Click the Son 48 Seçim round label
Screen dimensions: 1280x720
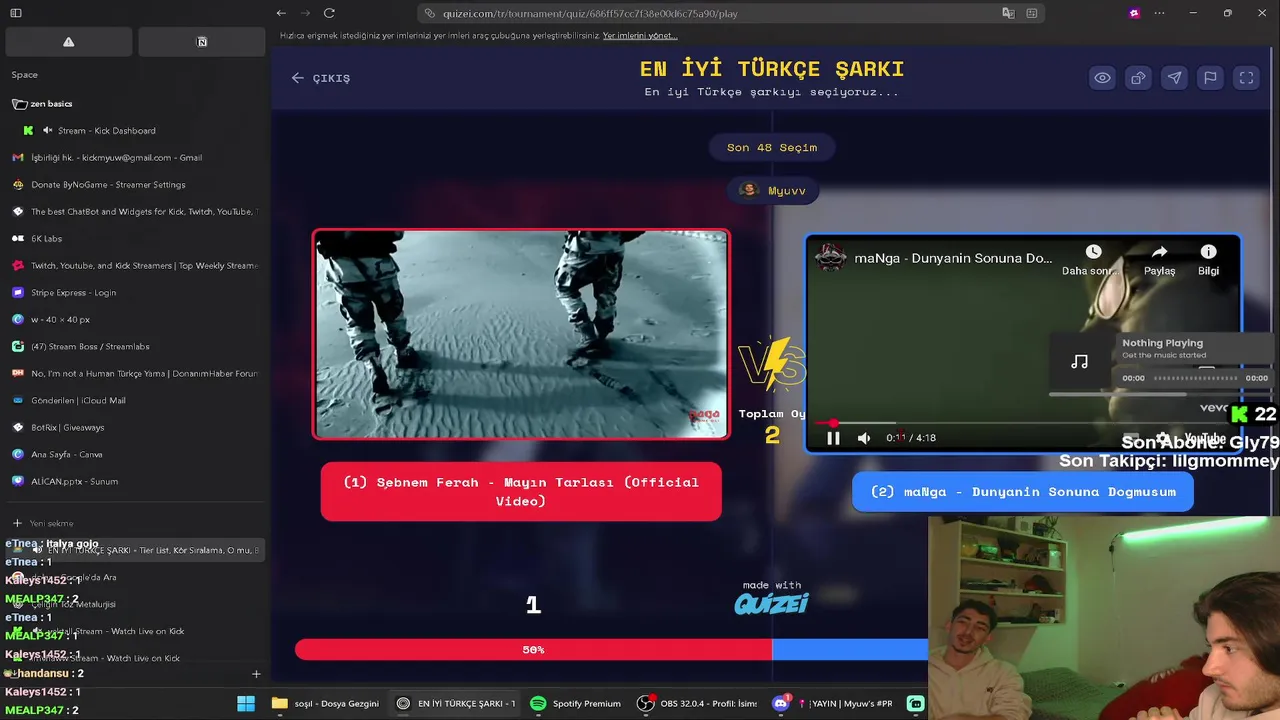click(772, 147)
